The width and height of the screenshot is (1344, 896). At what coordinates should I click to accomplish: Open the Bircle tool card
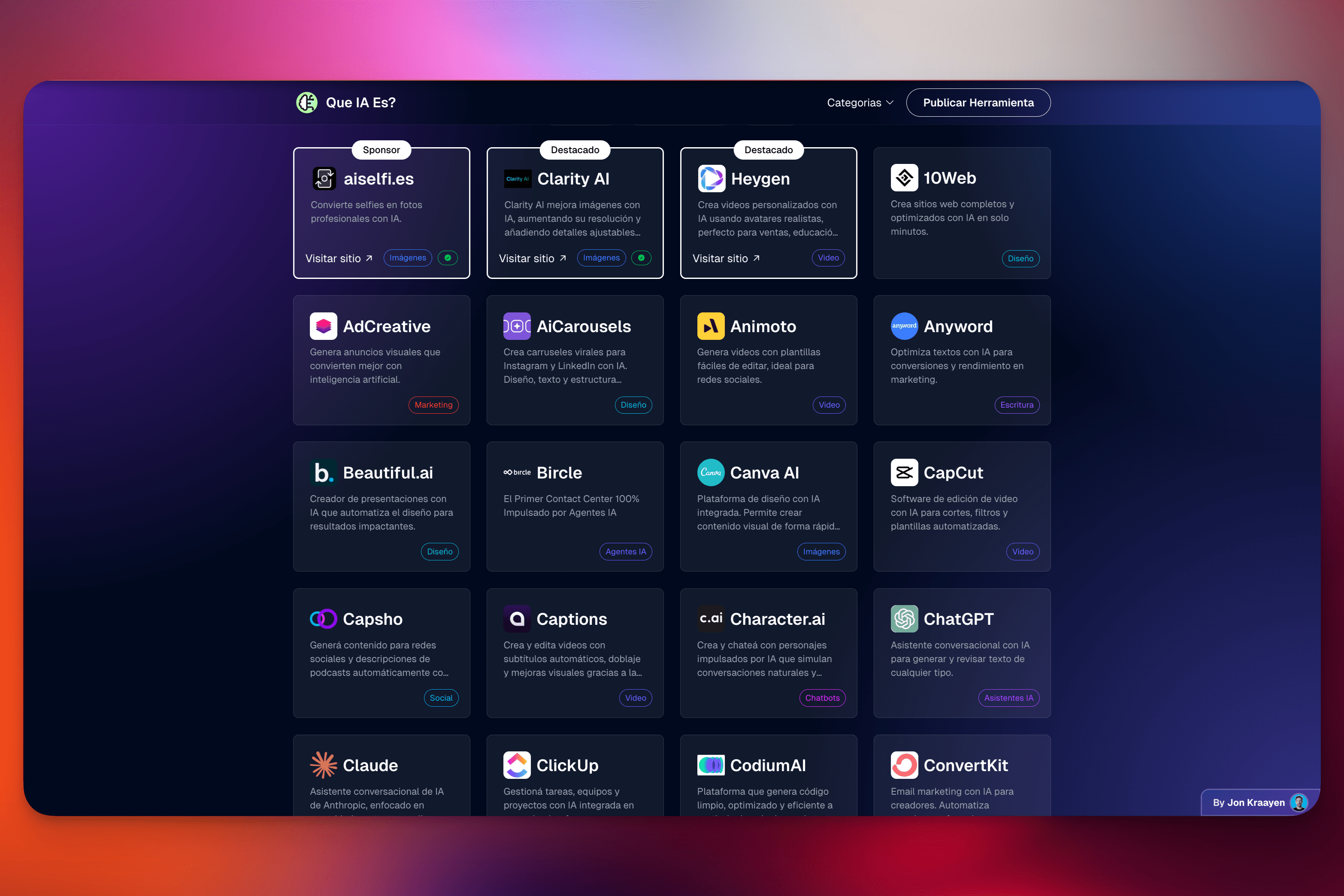coord(574,506)
